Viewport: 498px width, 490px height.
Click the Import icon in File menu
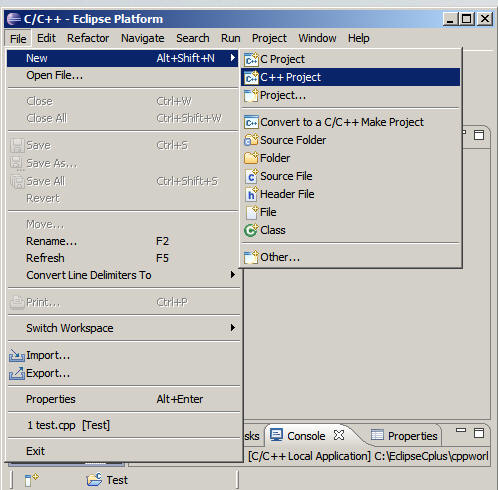[17, 356]
